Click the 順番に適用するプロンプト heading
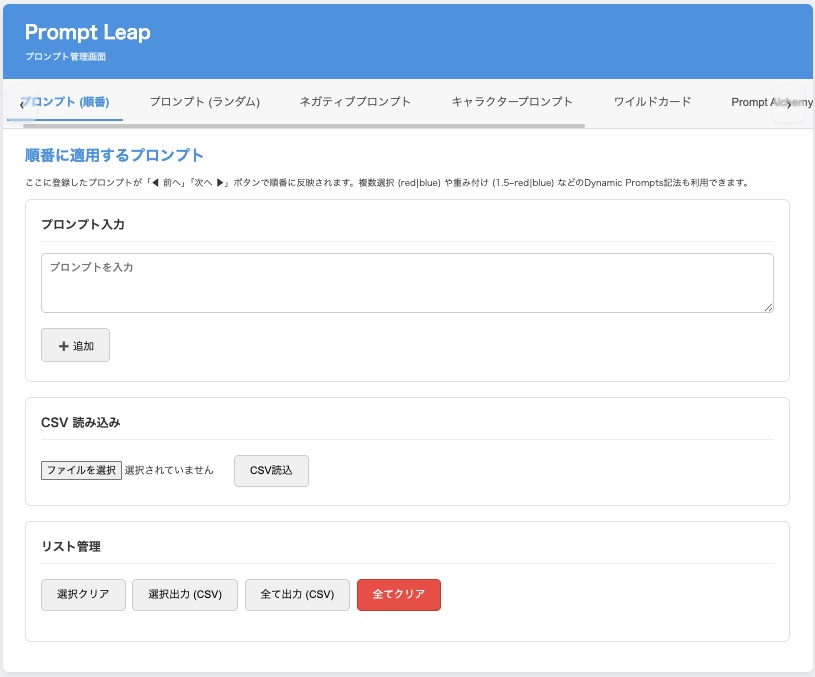The image size is (815, 677). click(114, 155)
